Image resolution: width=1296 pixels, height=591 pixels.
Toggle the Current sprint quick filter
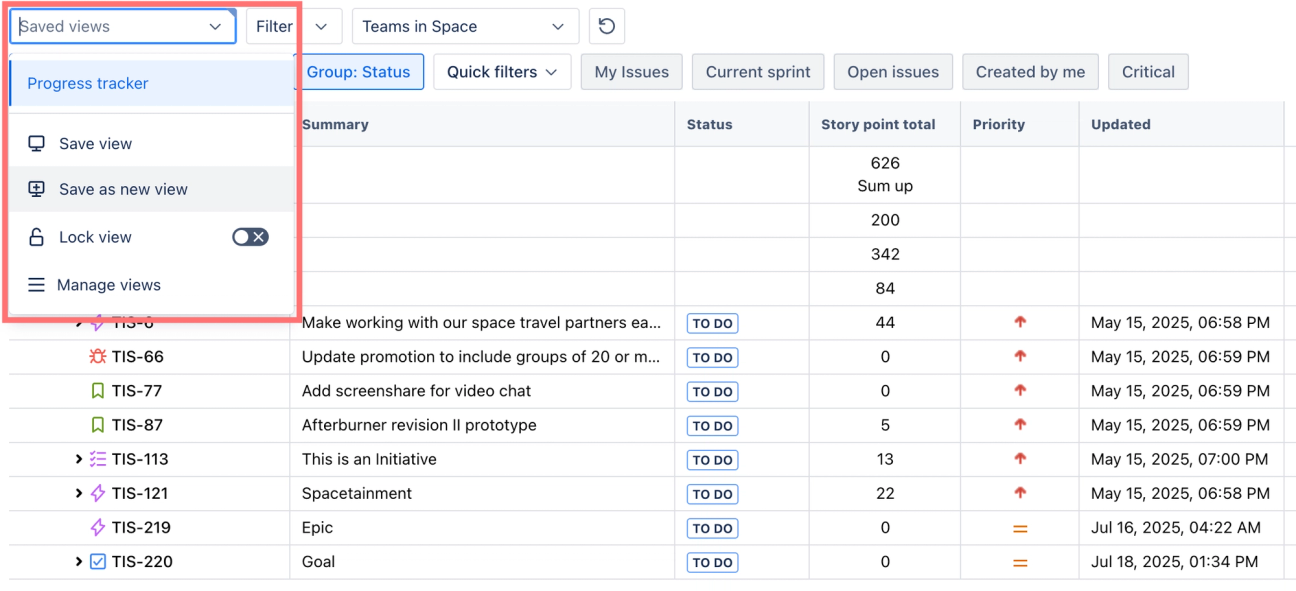(x=758, y=72)
